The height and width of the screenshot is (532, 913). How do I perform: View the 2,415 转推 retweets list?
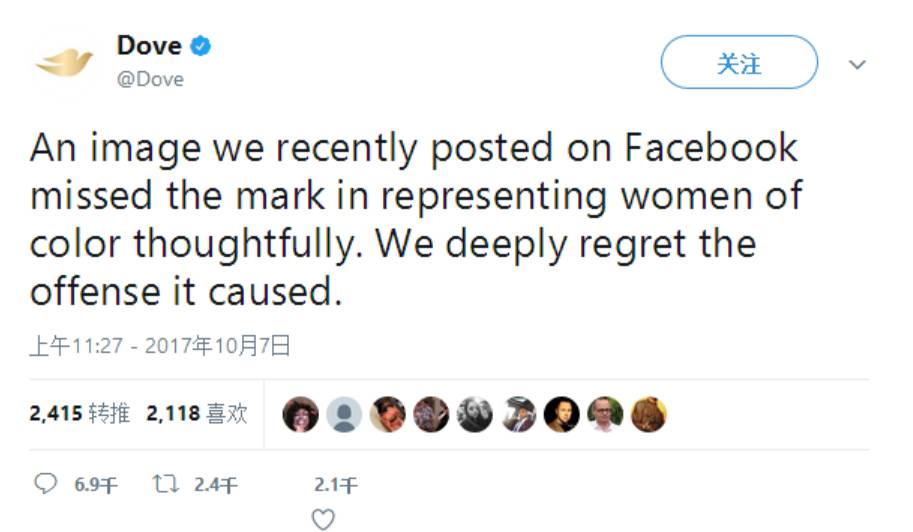[80, 413]
